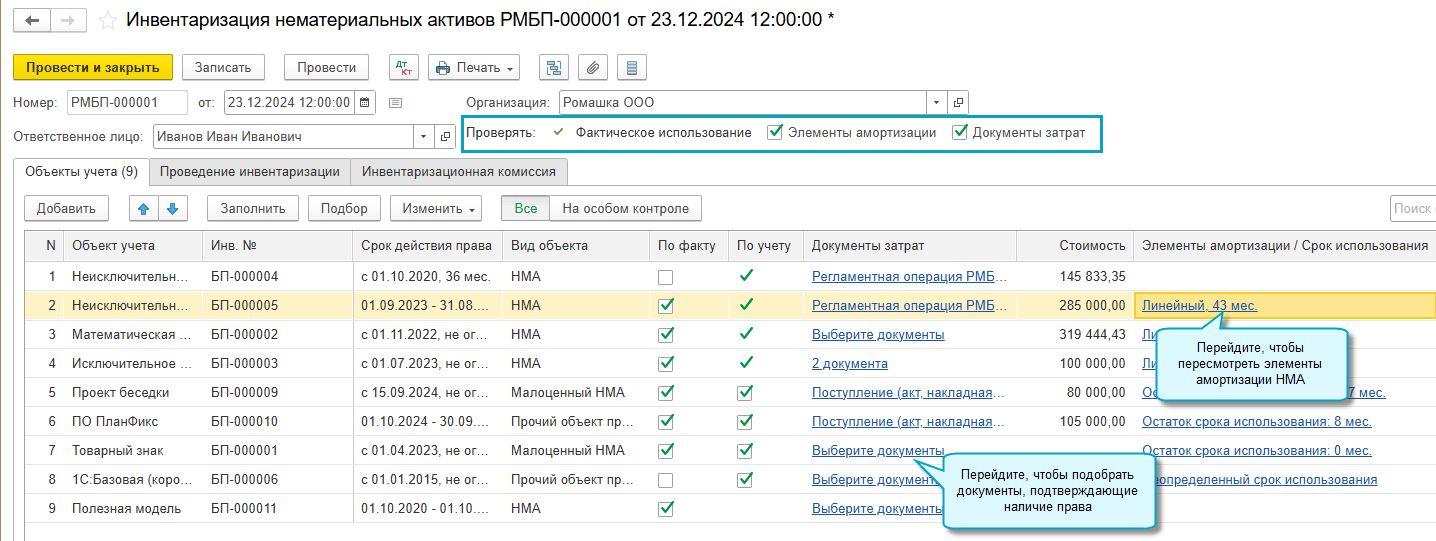Add document to favorites with star icon
The image size is (1436, 541).
(108, 20)
